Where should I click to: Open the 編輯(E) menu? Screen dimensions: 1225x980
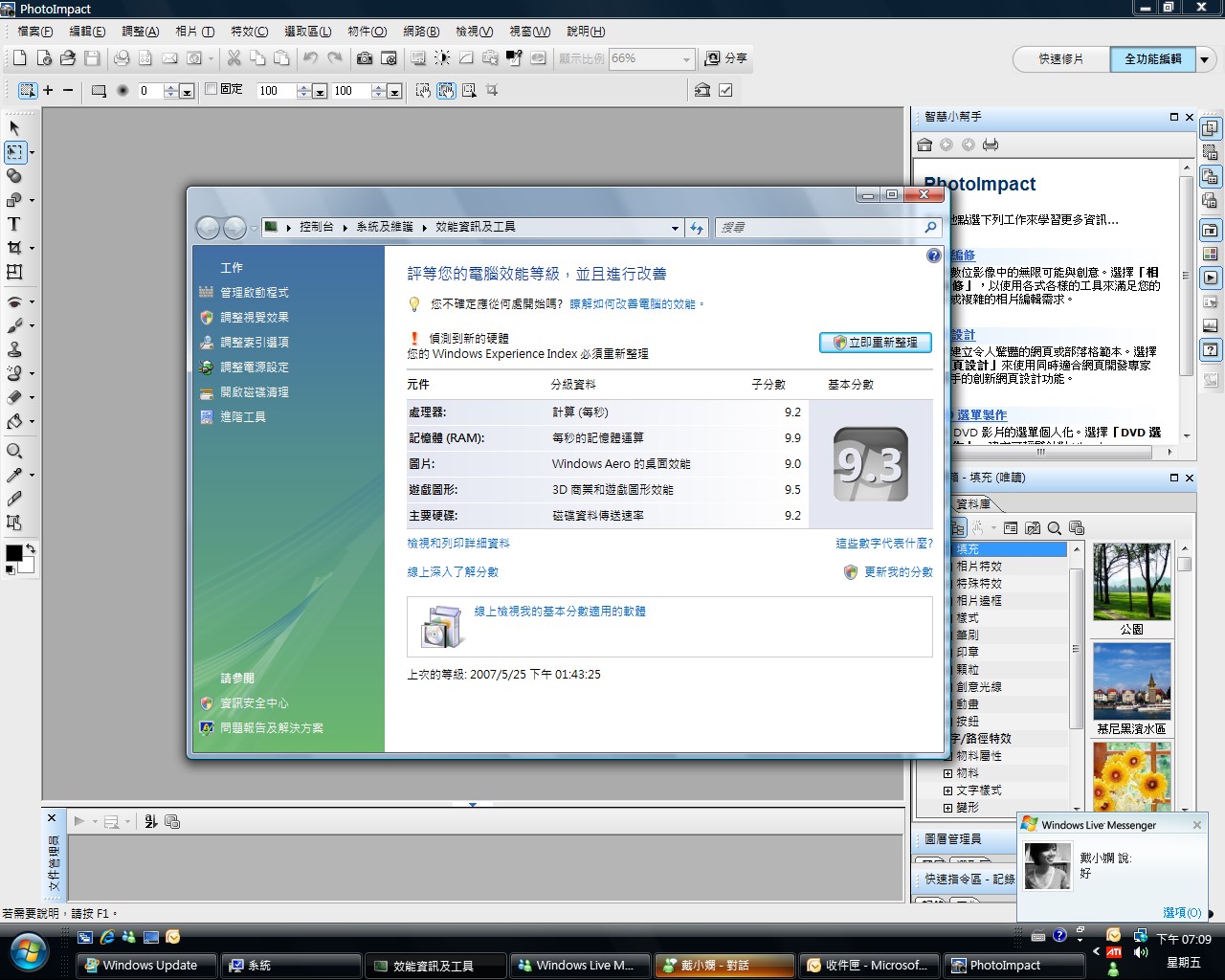(87, 32)
